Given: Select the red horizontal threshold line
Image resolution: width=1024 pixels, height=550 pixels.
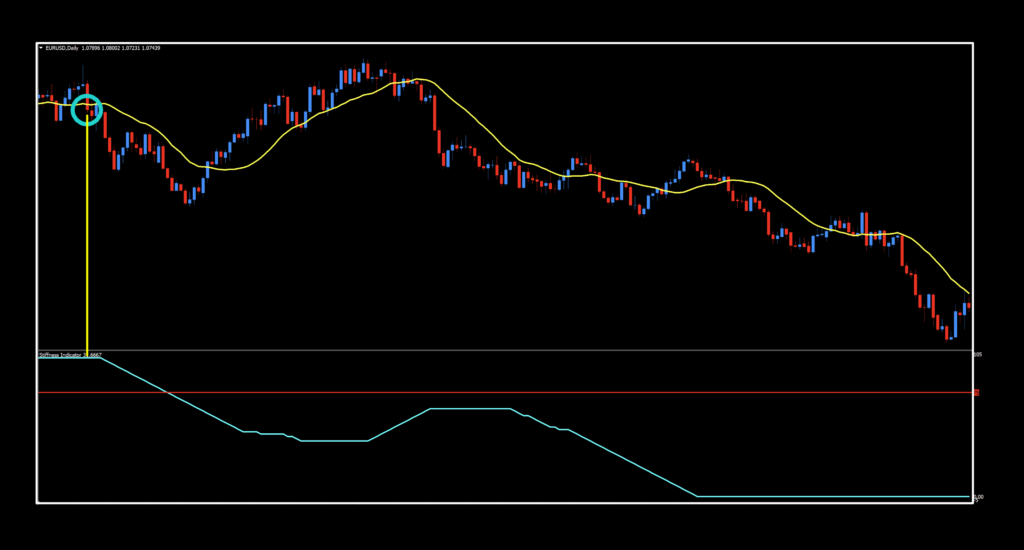Looking at the screenshot, I should [x=500, y=392].
